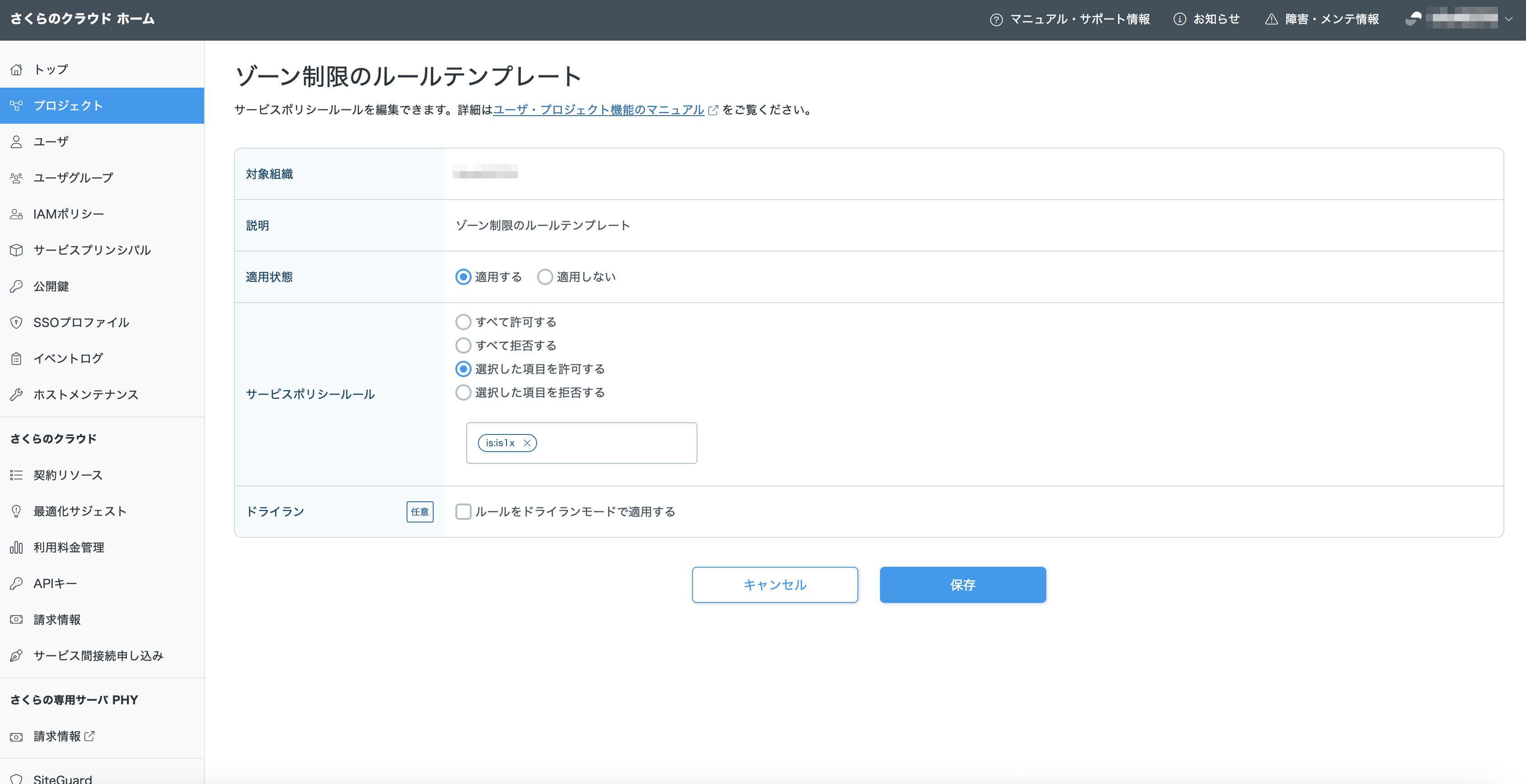Click the キャンセル button

point(775,585)
